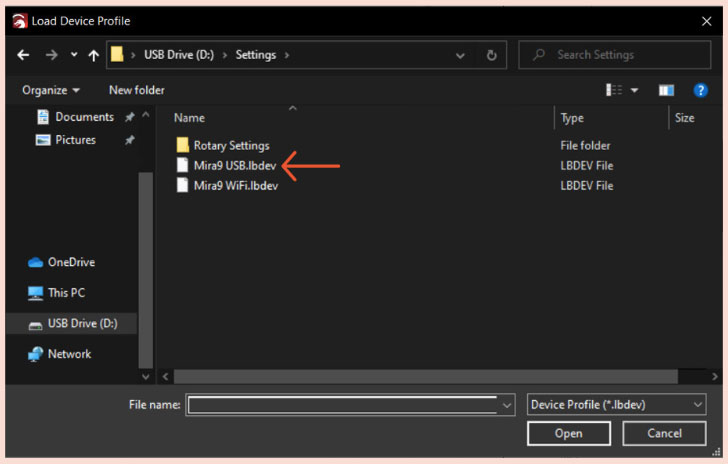Open the File name dropdown list

[507, 405]
